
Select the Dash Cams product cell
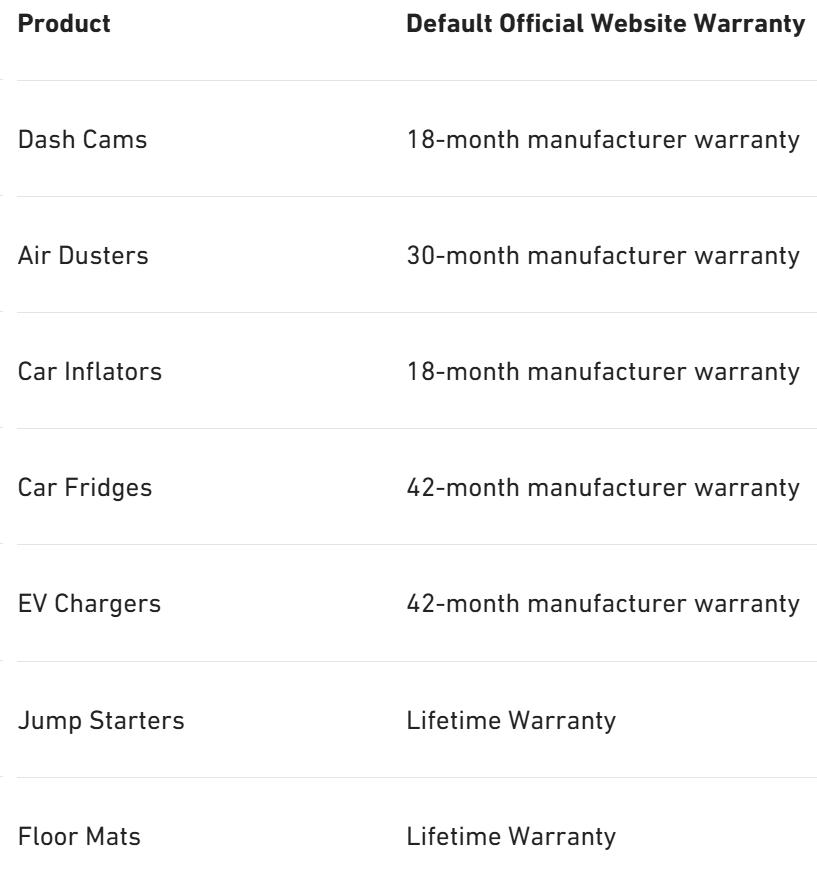pos(83,139)
